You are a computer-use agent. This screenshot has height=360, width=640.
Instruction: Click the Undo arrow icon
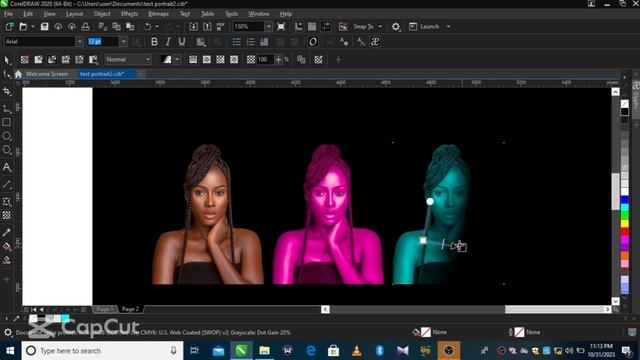pyautogui.click(x=147, y=27)
